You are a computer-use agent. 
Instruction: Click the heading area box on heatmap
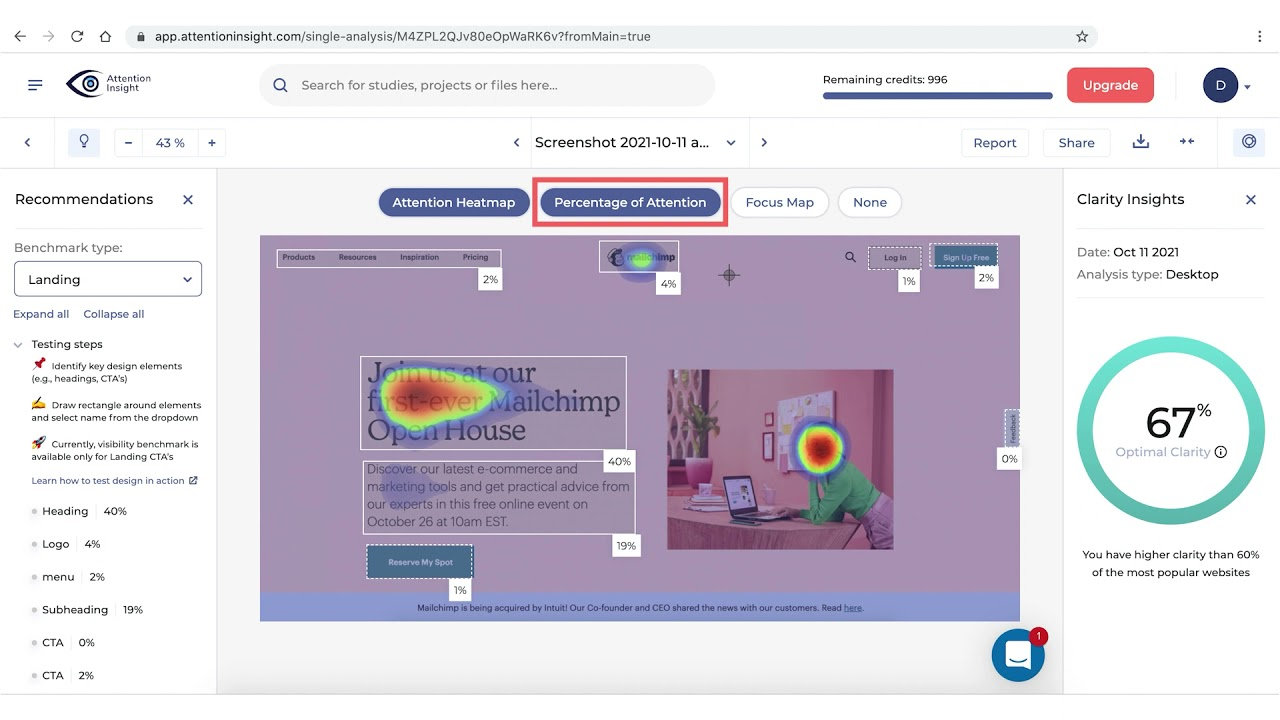(x=493, y=403)
